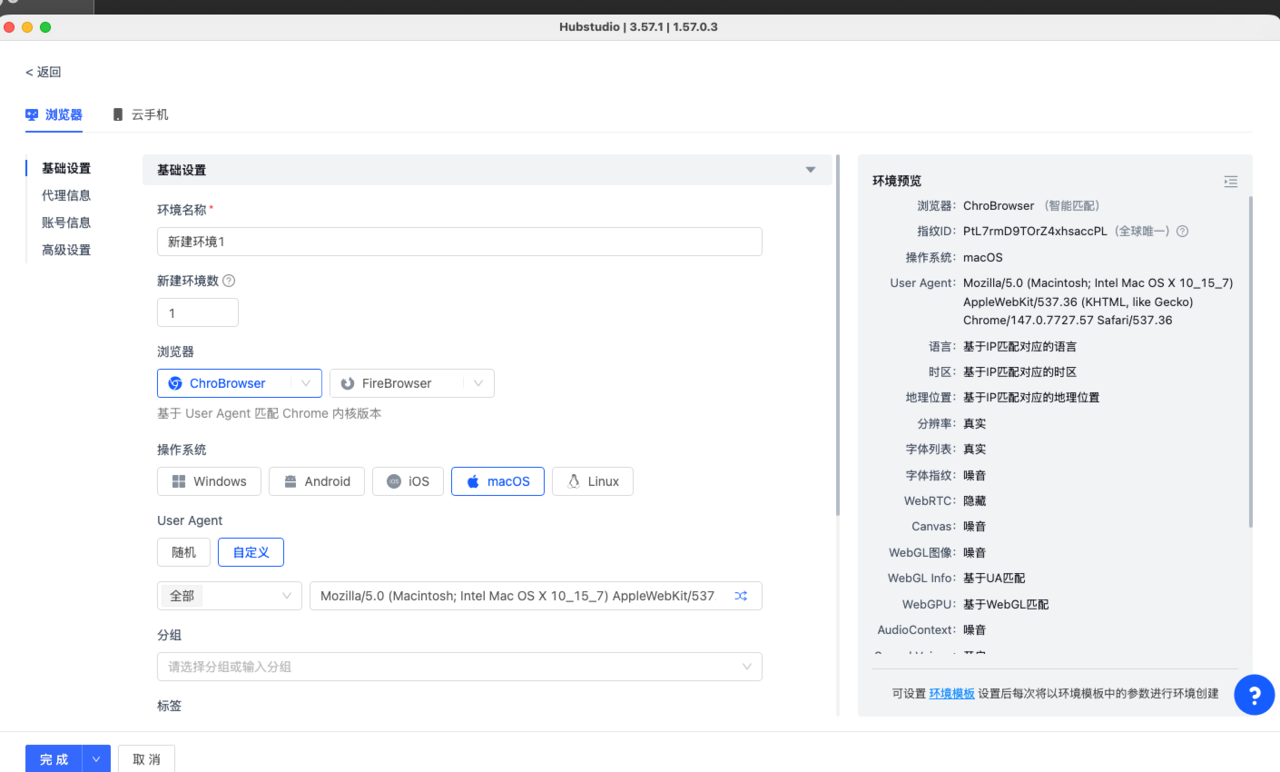Click the Firefox logo in FireBrowser selector
This screenshot has width=1280, height=772.
click(x=348, y=383)
